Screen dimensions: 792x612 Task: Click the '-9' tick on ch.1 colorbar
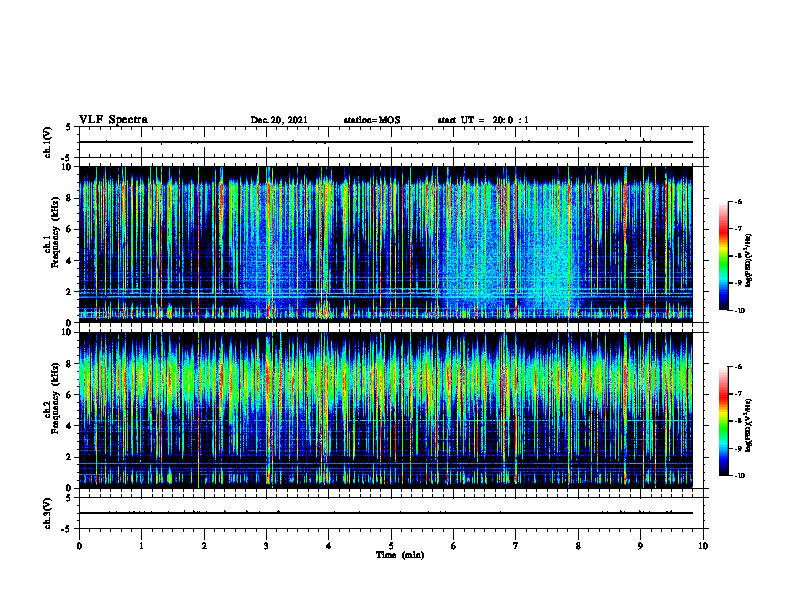click(x=738, y=283)
